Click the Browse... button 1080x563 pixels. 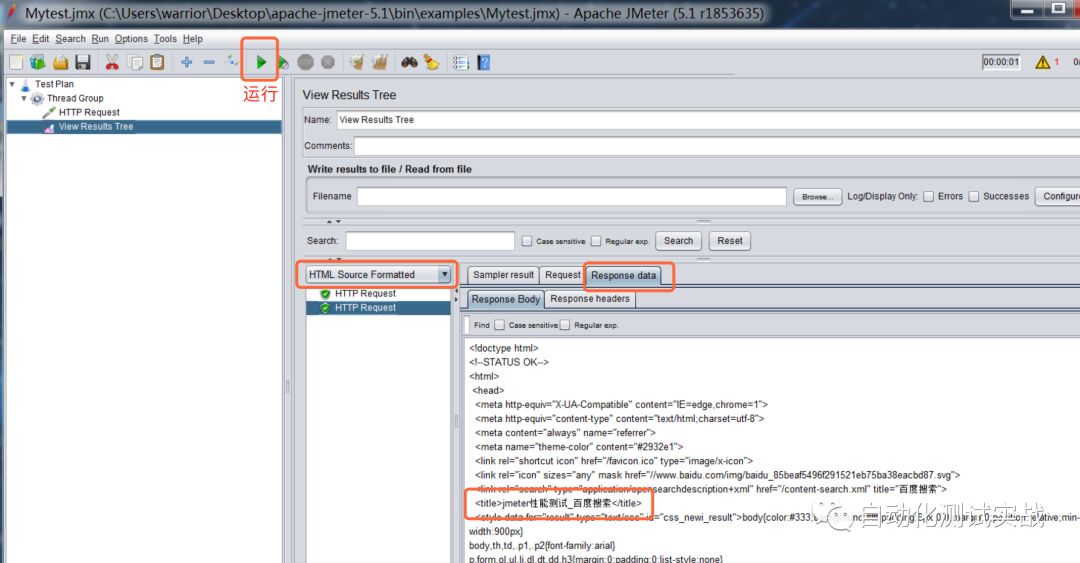click(x=818, y=196)
